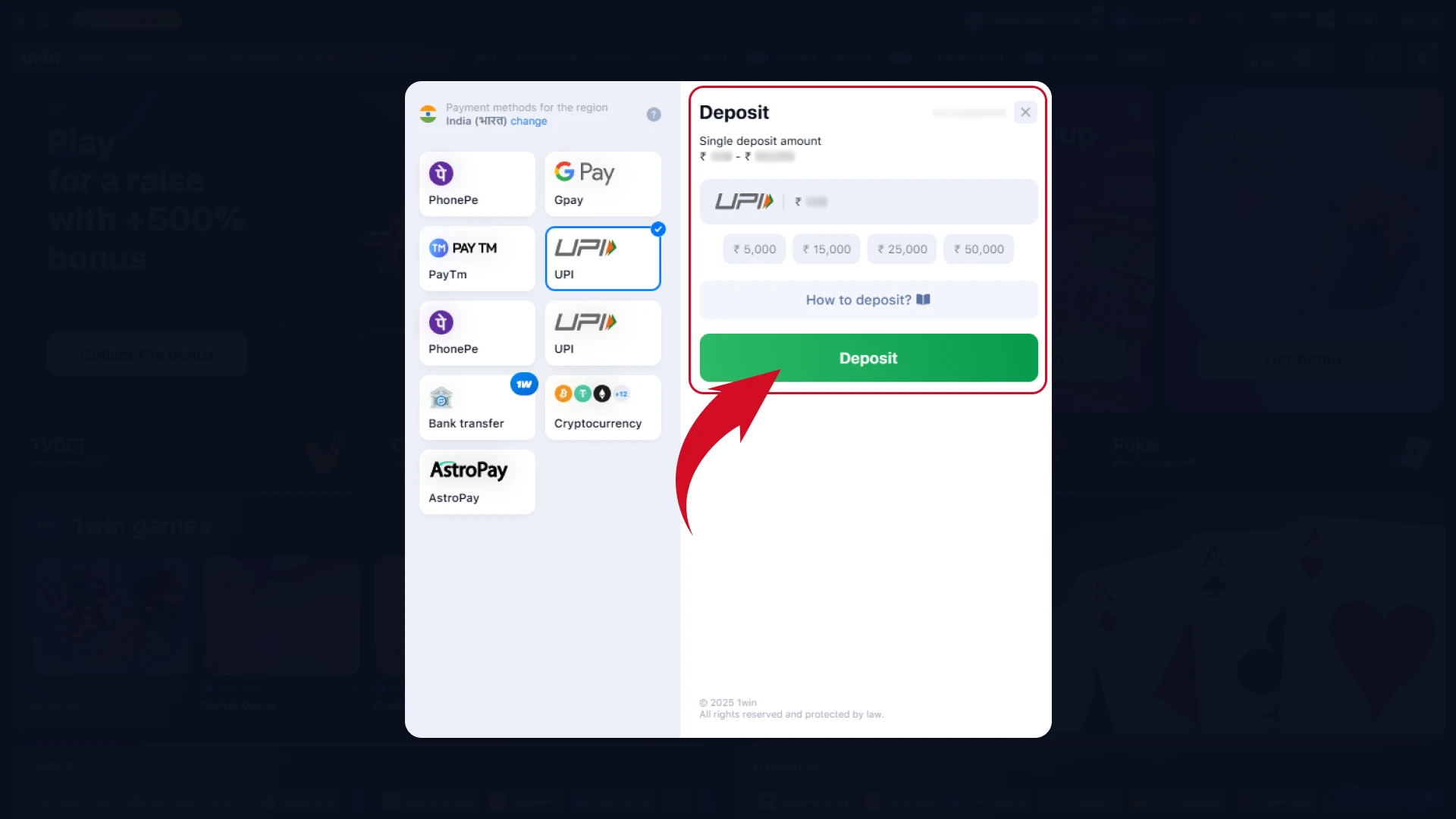Open help question mark icon
Image resolution: width=1456 pixels, height=819 pixels.
(654, 115)
